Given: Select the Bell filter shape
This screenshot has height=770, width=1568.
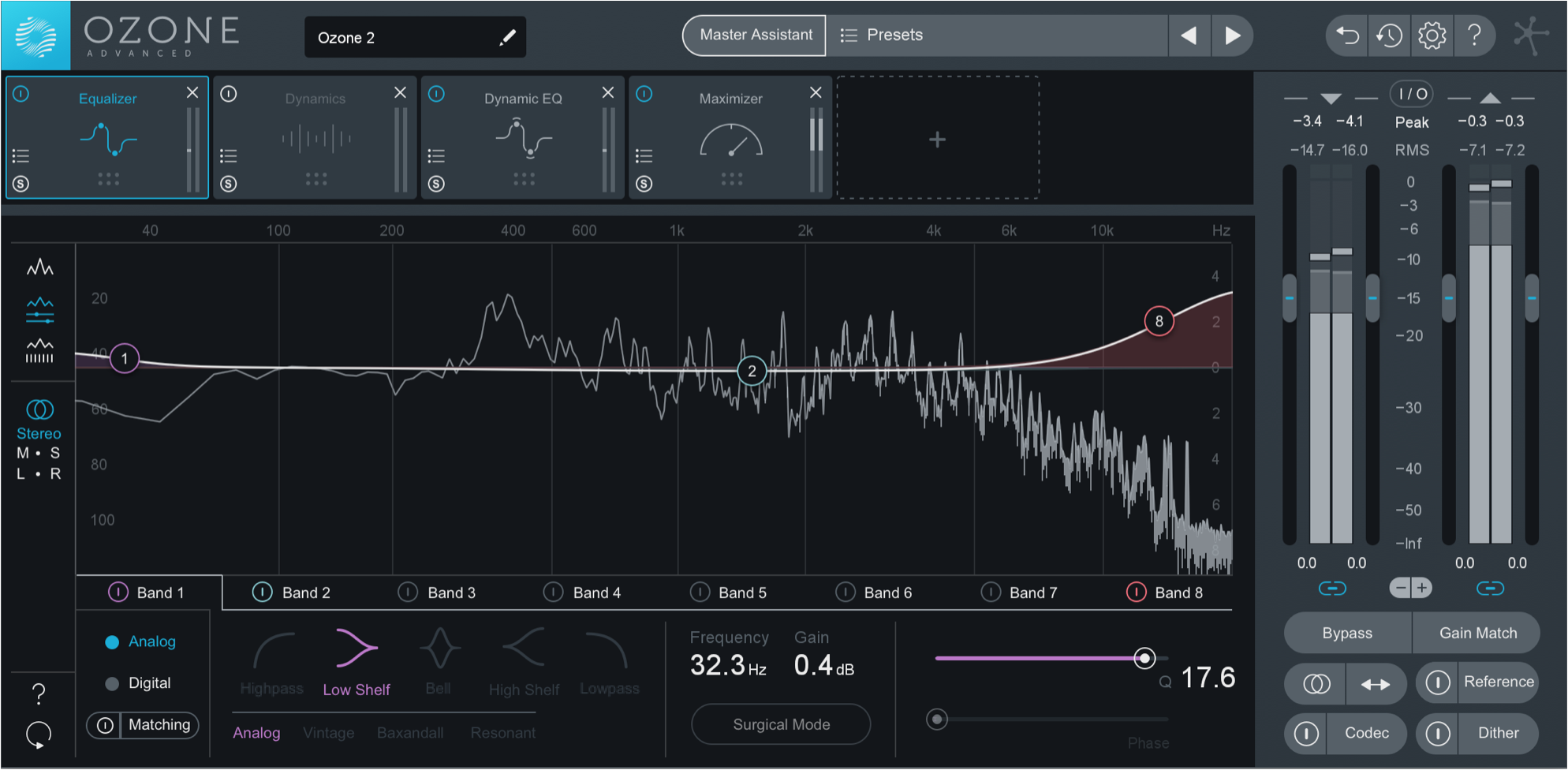Looking at the screenshot, I should tap(439, 662).
